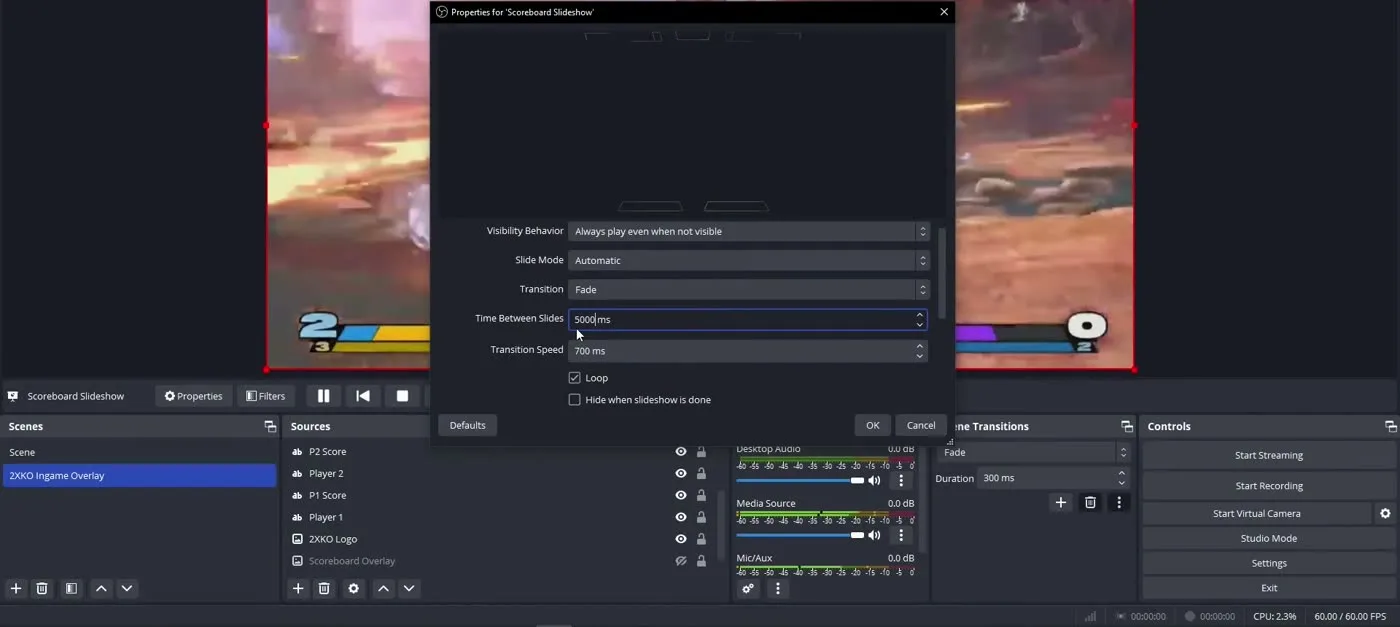The height and width of the screenshot is (627, 1400).
Task: Open Virtual Camera settings gear
Action: 1385,513
